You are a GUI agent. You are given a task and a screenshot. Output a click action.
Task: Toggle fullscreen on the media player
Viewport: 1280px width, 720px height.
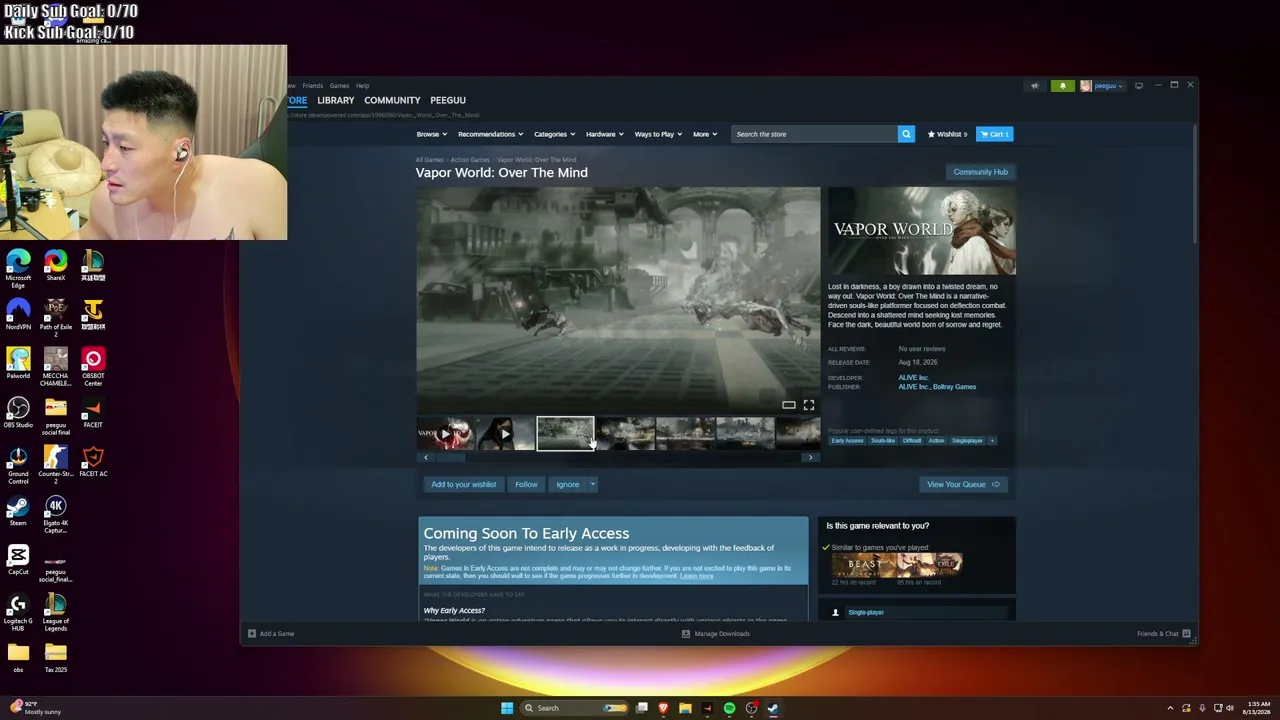tap(808, 405)
